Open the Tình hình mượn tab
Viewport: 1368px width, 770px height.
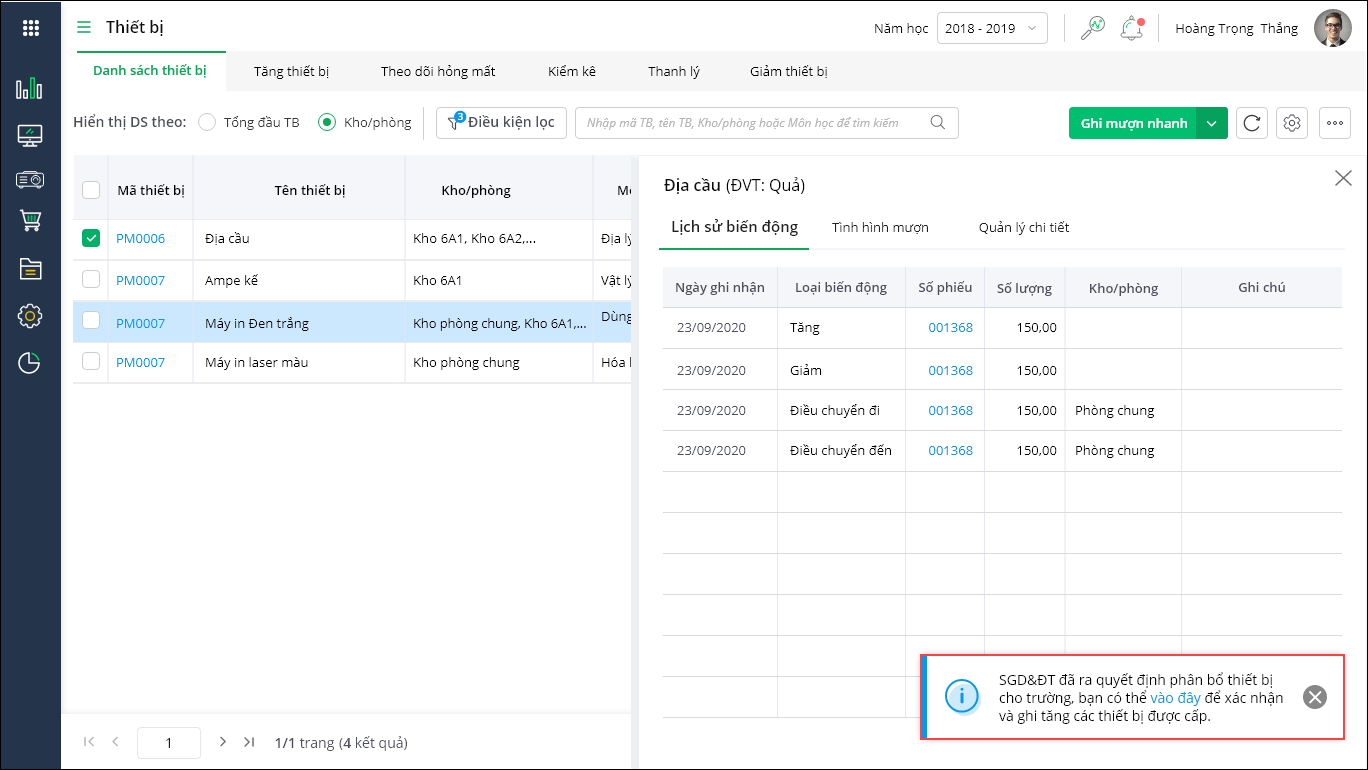(x=880, y=227)
